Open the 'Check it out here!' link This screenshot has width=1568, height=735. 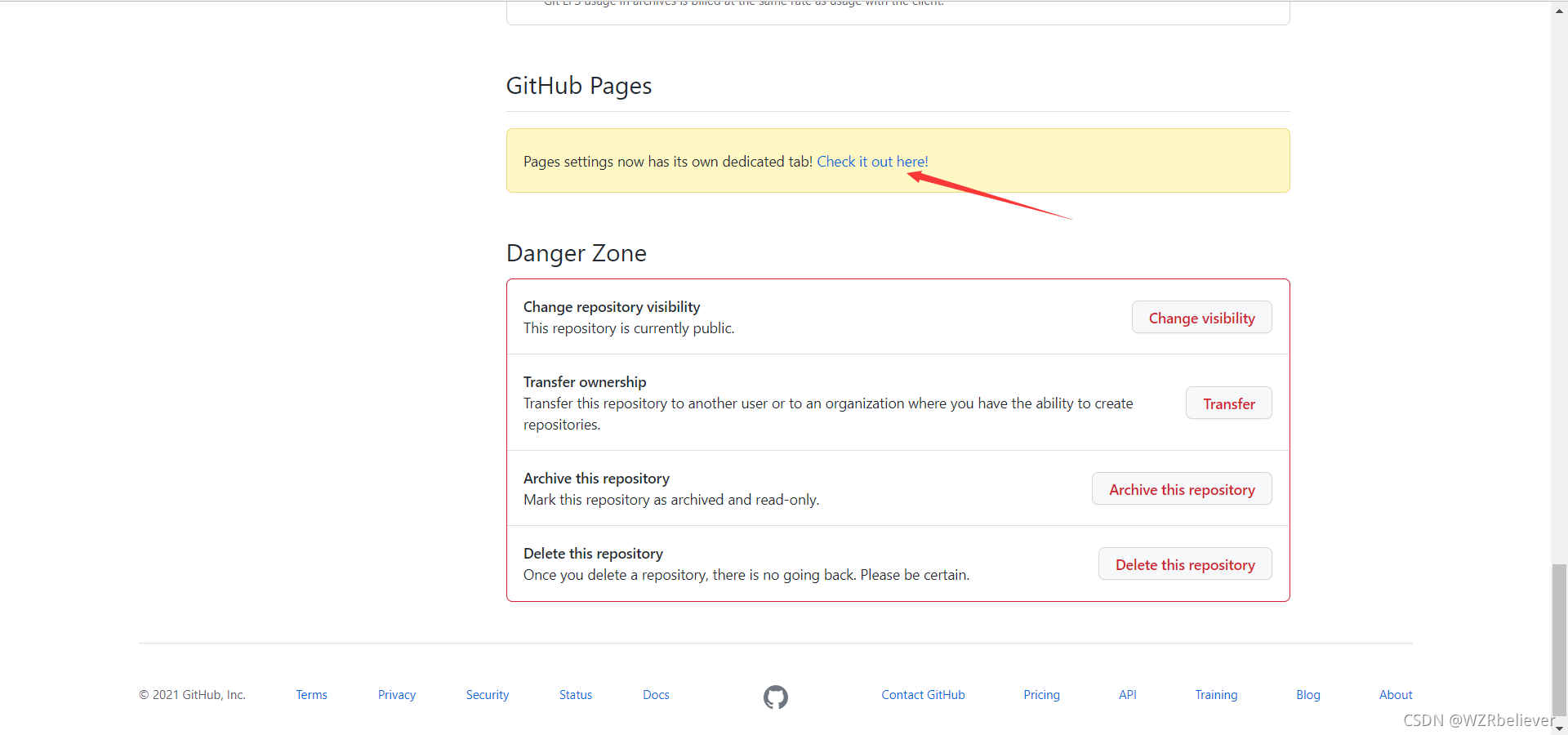coord(872,162)
